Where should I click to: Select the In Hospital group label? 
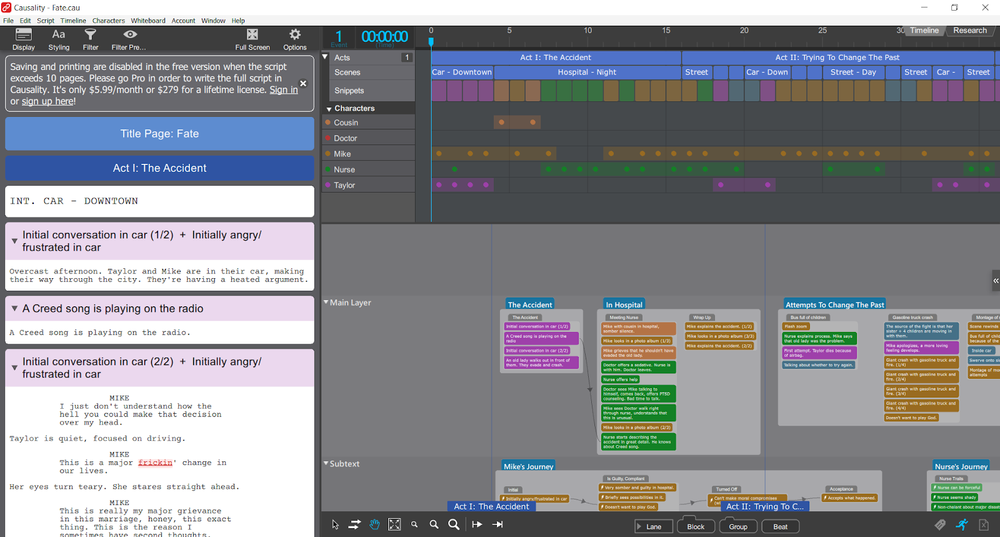624,305
